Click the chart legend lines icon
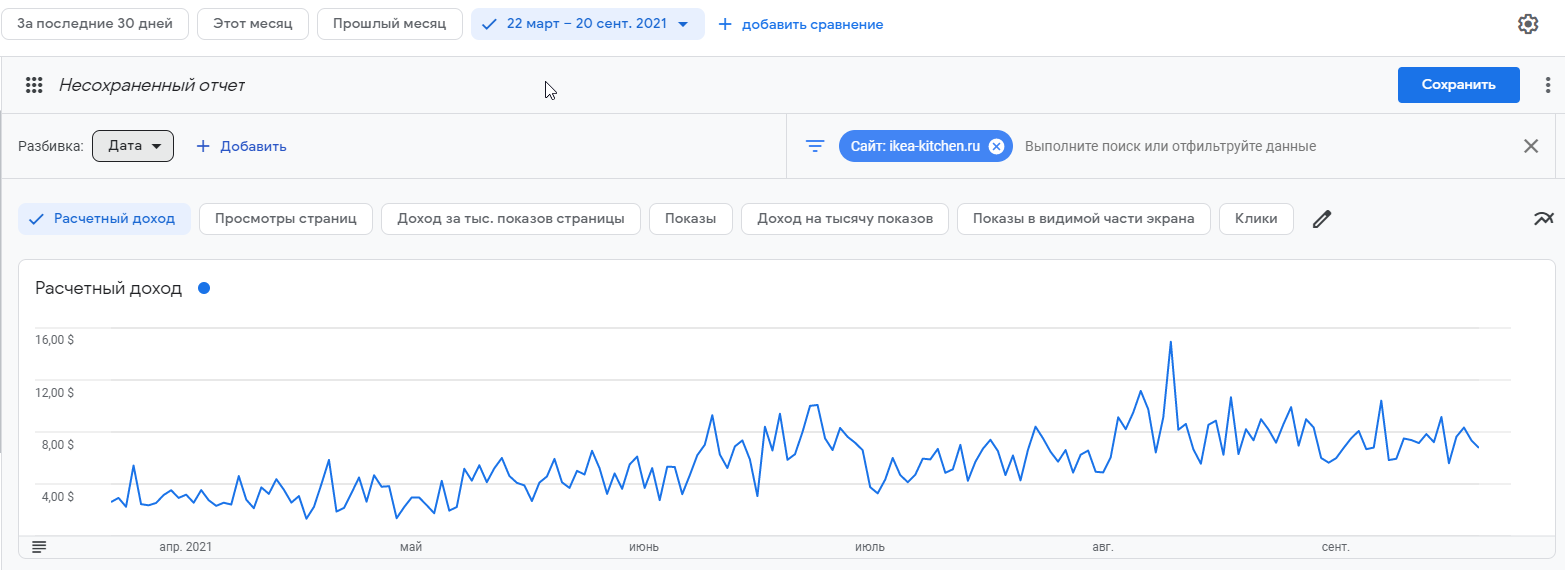Image resolution: width=1565 pixels, height=570 pixels. click(x=39, y=547)
